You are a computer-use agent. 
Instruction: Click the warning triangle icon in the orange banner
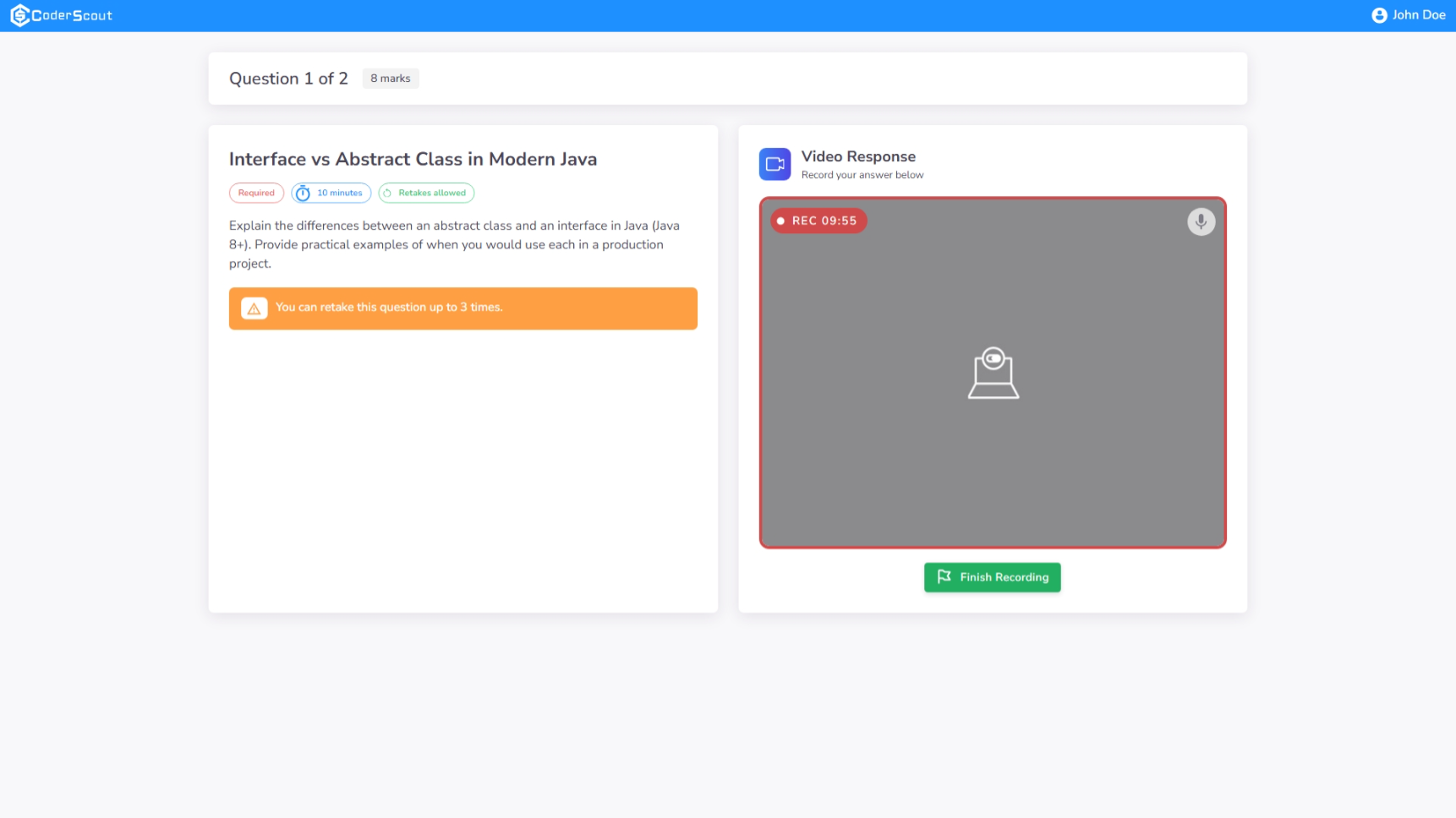[254, 308]
